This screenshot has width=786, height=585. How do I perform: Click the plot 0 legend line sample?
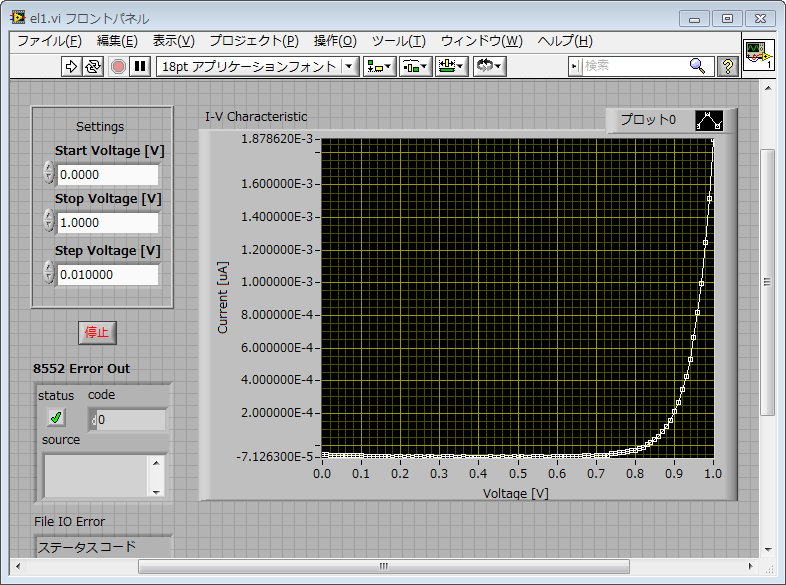pyautogui.click(x=709, y=120)
